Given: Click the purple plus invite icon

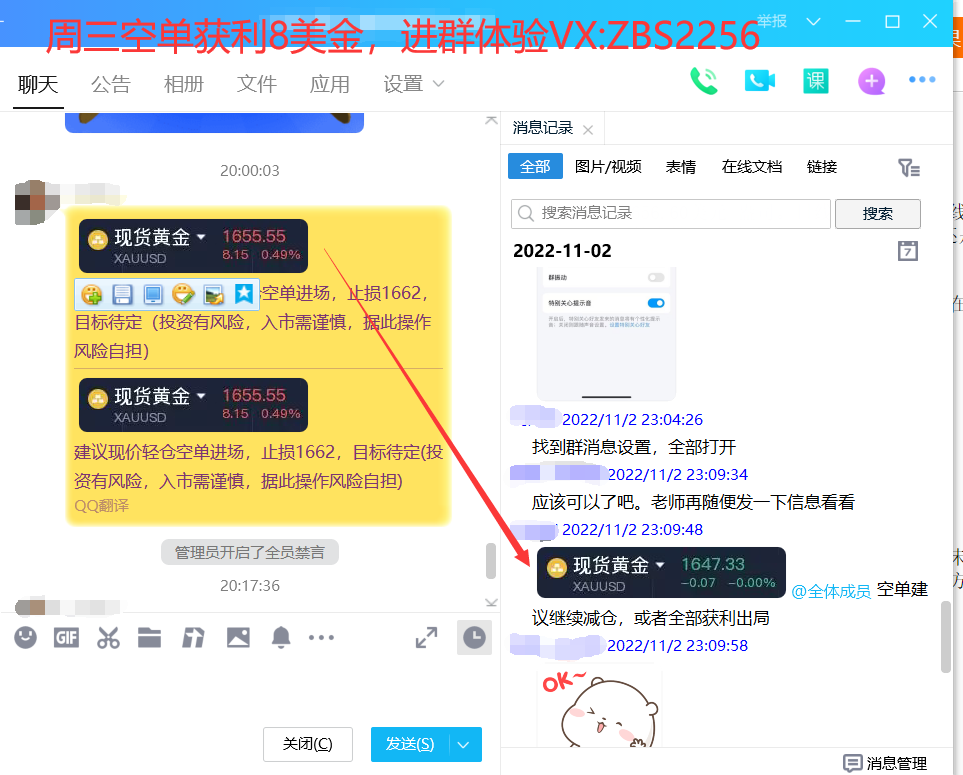Looking at the screenshot, I should tap(871, 81).
